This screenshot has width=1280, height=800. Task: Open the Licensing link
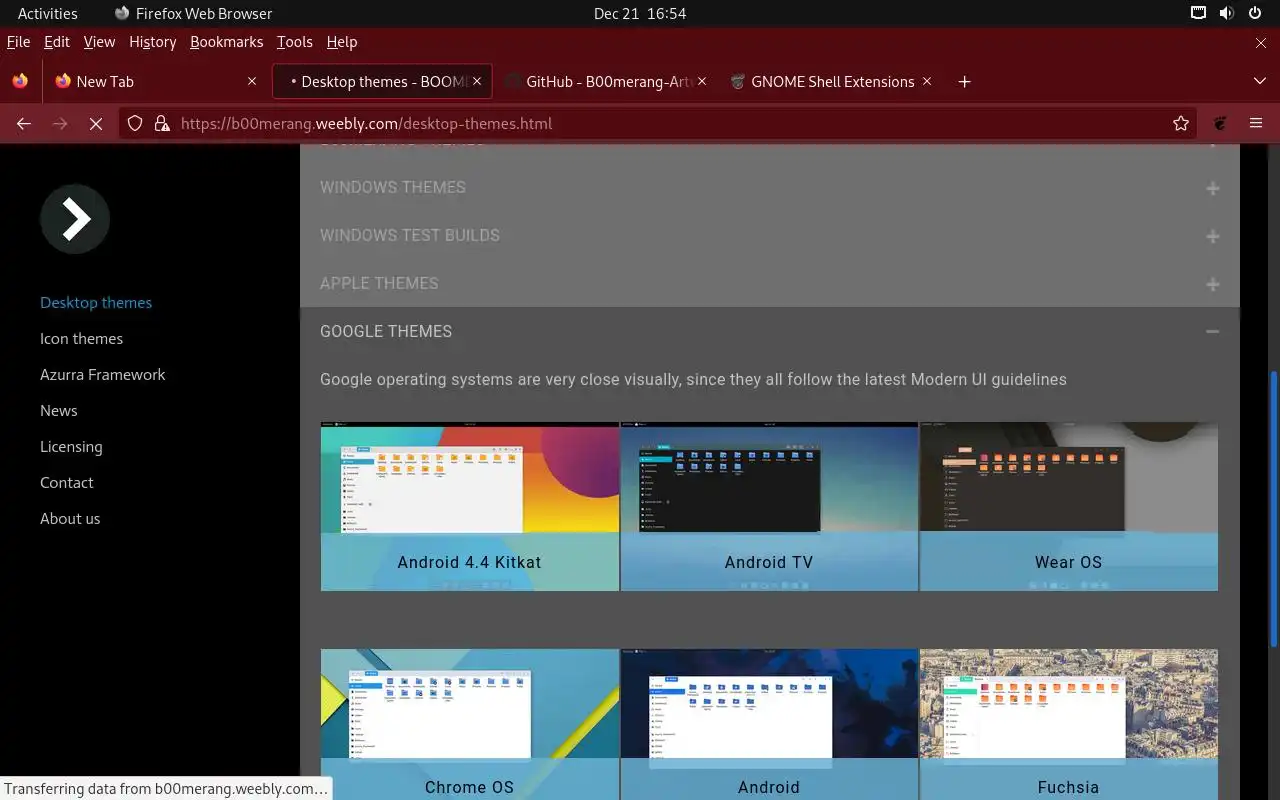(x=71, y=446)
